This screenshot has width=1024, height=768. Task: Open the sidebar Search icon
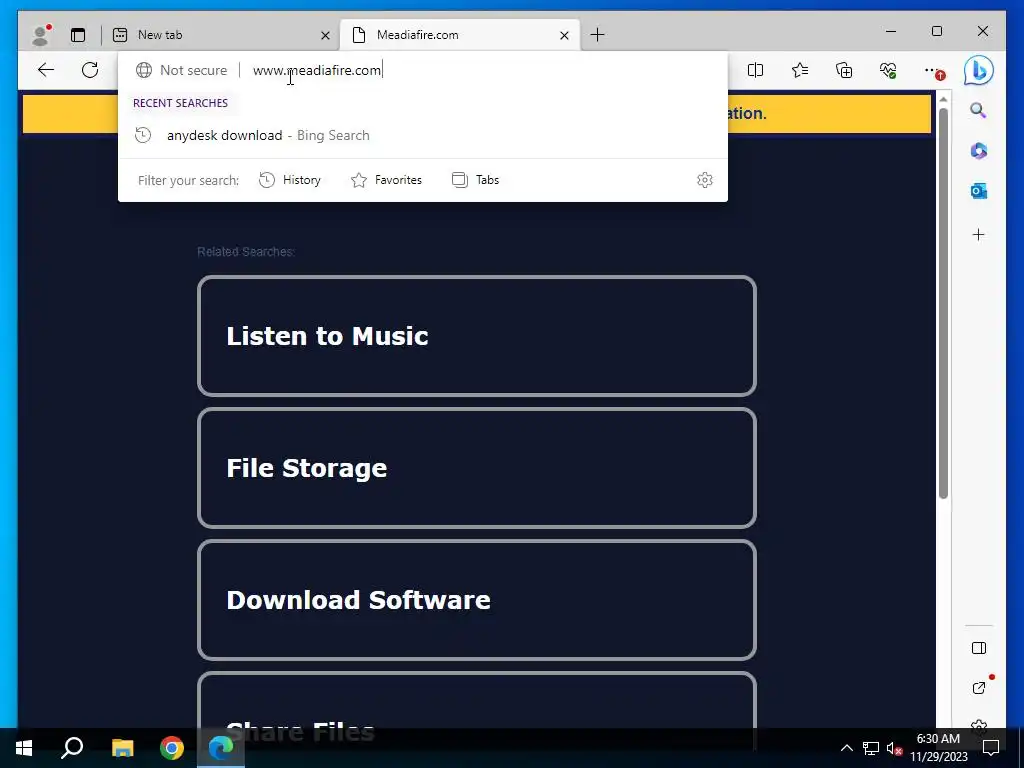click(978, 110)
